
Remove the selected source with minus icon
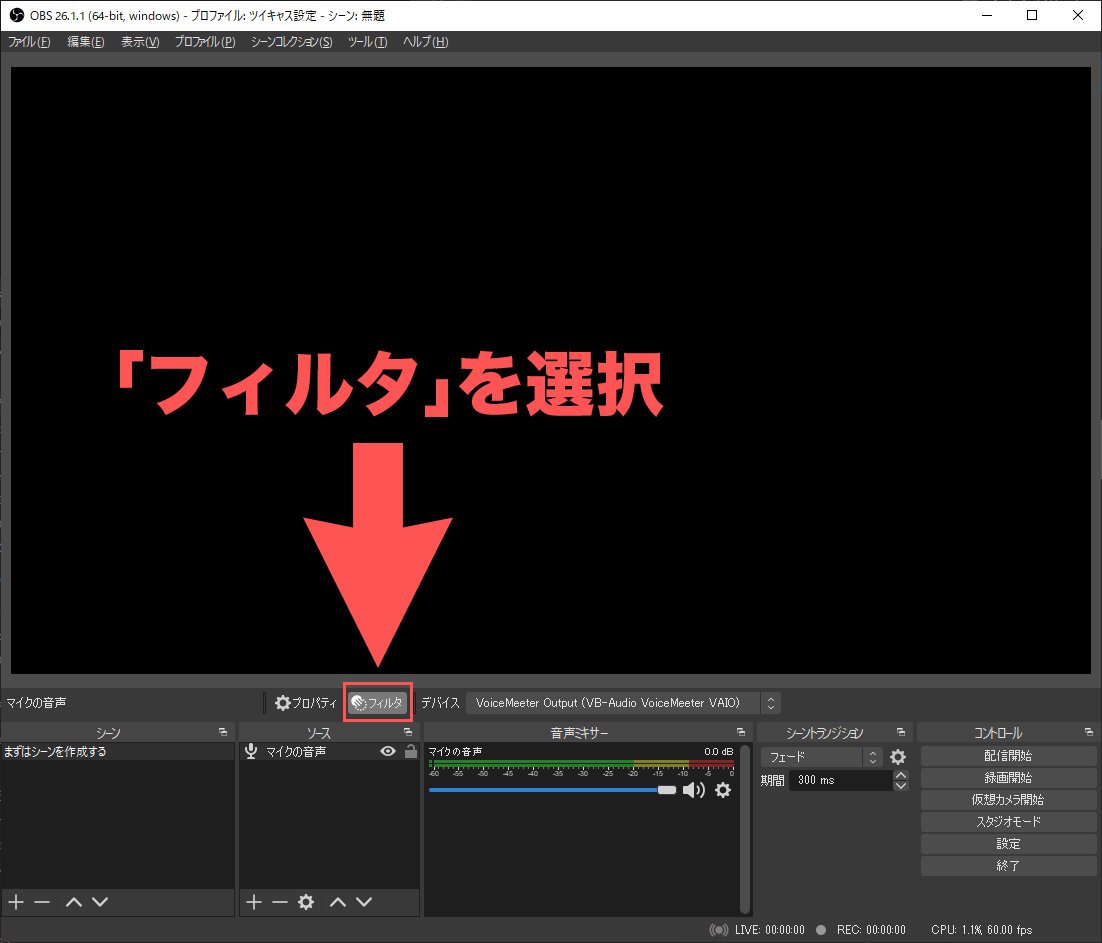click(x=280, y=902)
